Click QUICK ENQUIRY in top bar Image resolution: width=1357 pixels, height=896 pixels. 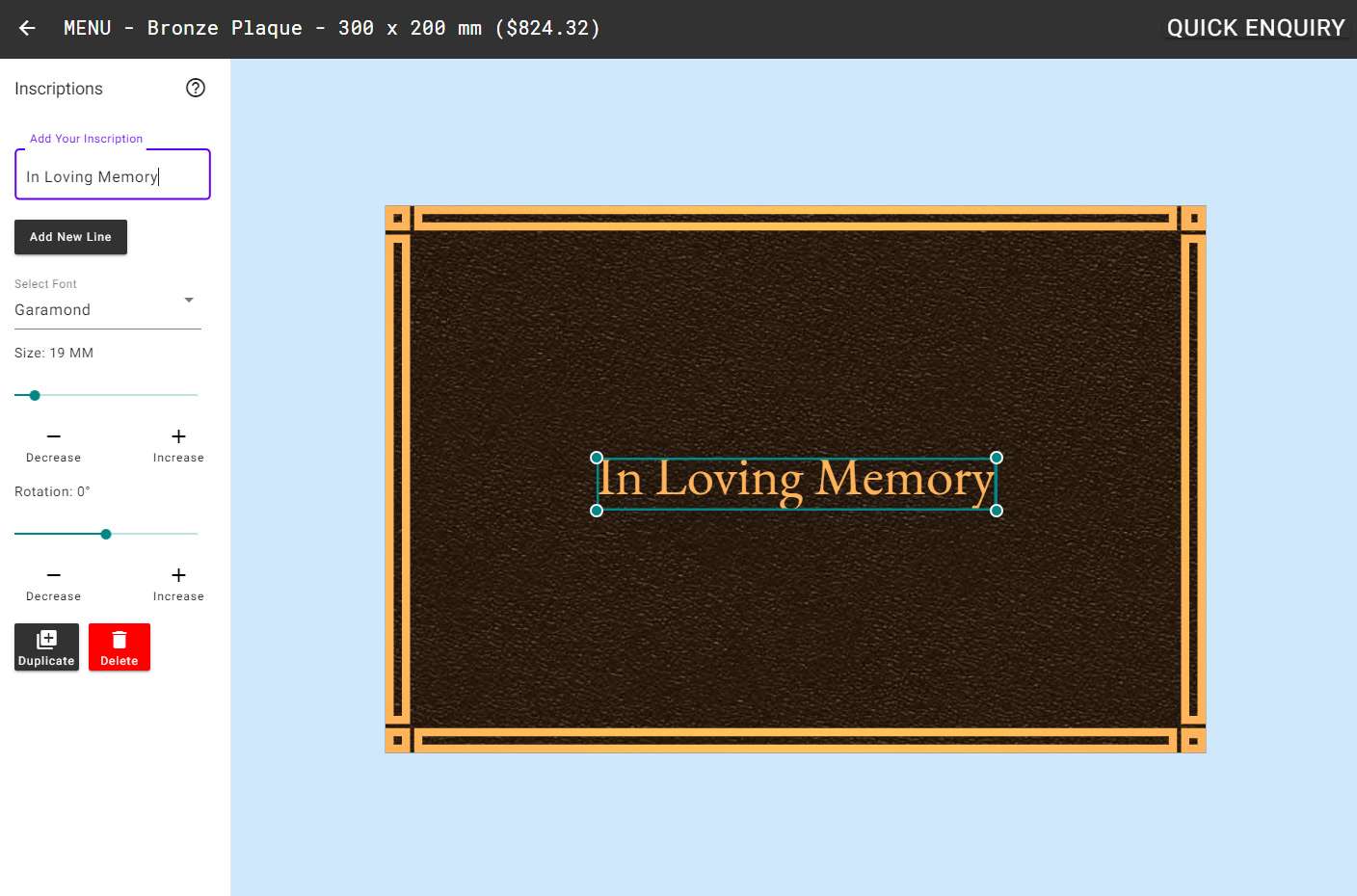[1255, 28]
